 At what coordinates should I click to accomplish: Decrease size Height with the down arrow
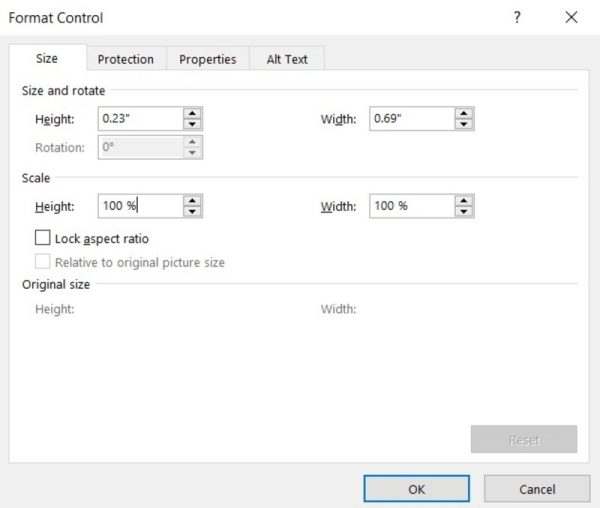[192, 124]
